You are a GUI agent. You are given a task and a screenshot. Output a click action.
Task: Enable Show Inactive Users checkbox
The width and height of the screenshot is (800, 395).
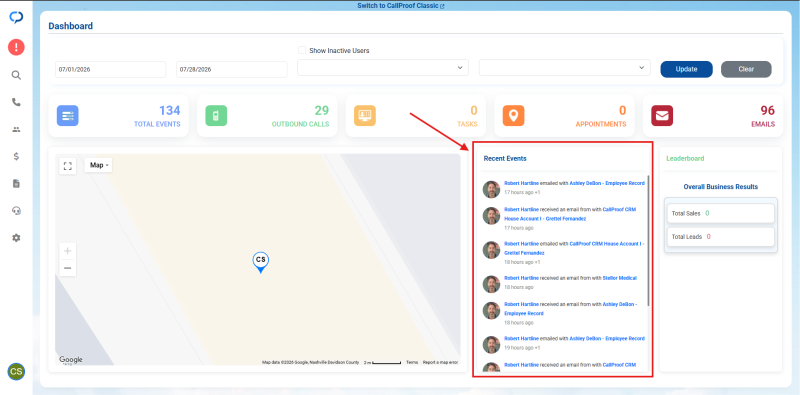point(302,51)
